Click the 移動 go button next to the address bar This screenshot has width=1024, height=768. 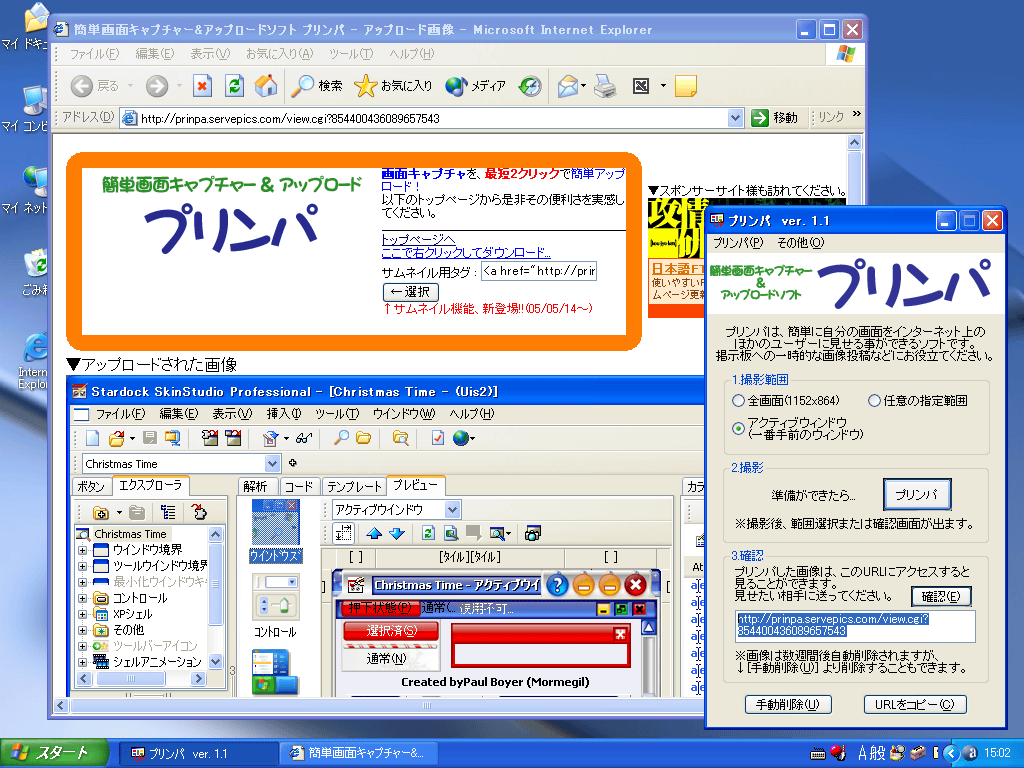775,118
